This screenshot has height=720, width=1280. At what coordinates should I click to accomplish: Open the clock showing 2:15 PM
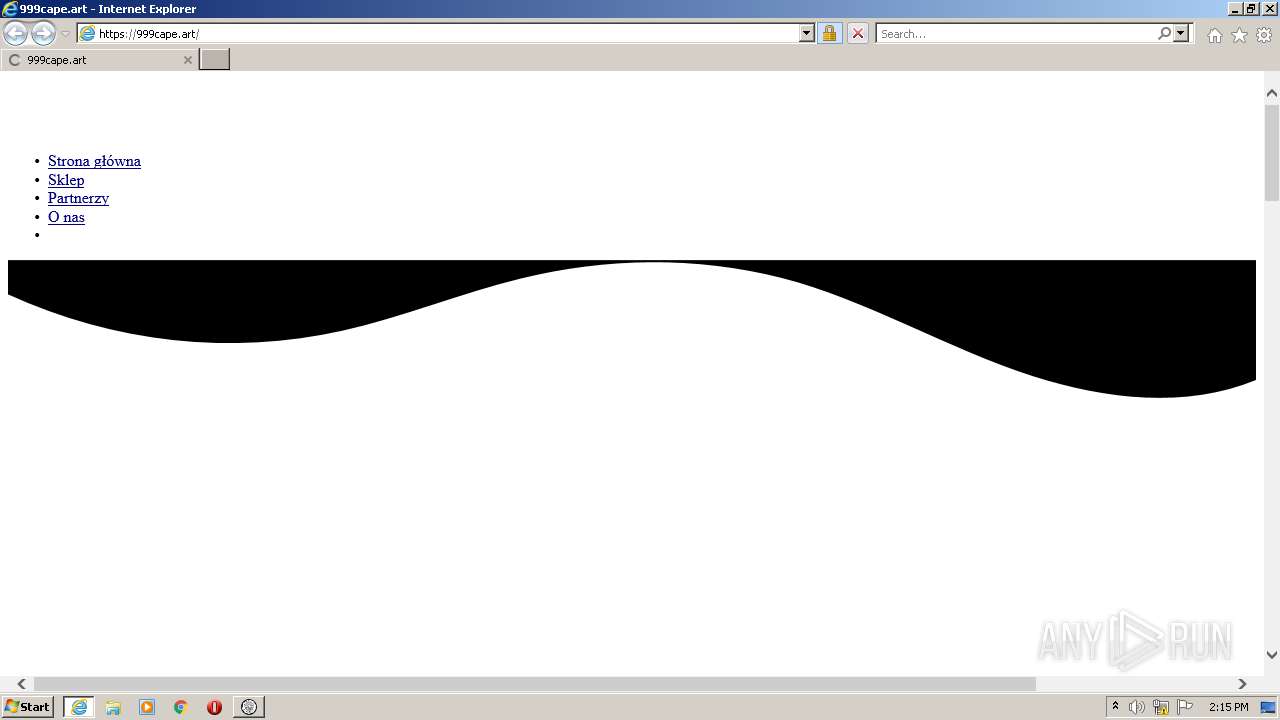1228,707
